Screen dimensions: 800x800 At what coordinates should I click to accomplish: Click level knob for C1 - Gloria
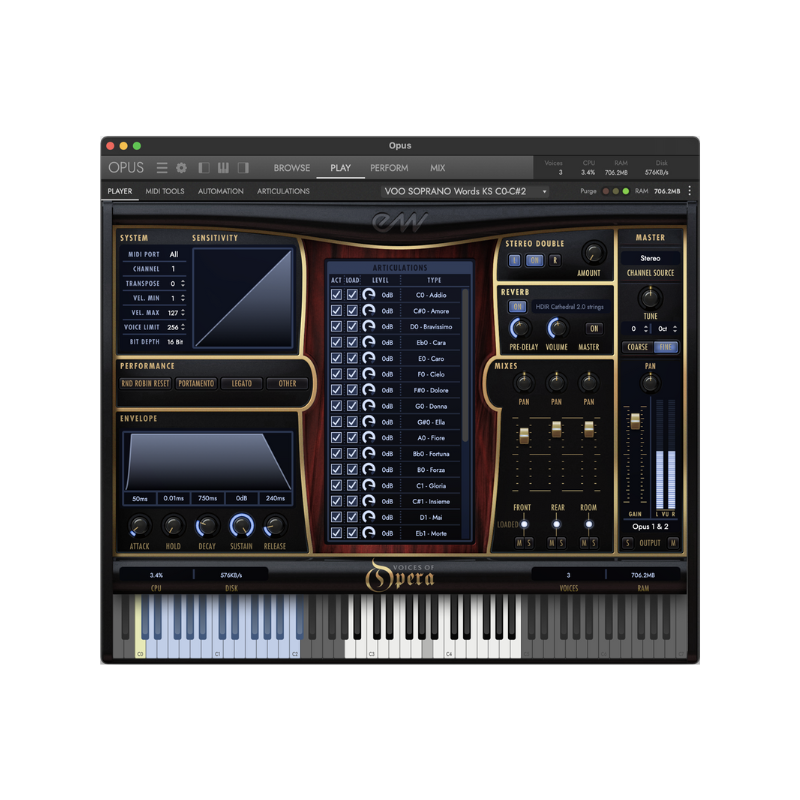[368, 485]
